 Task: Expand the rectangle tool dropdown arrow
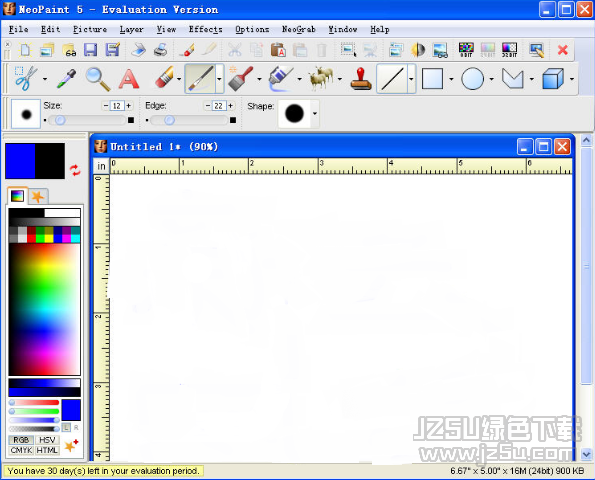point(451,79)
